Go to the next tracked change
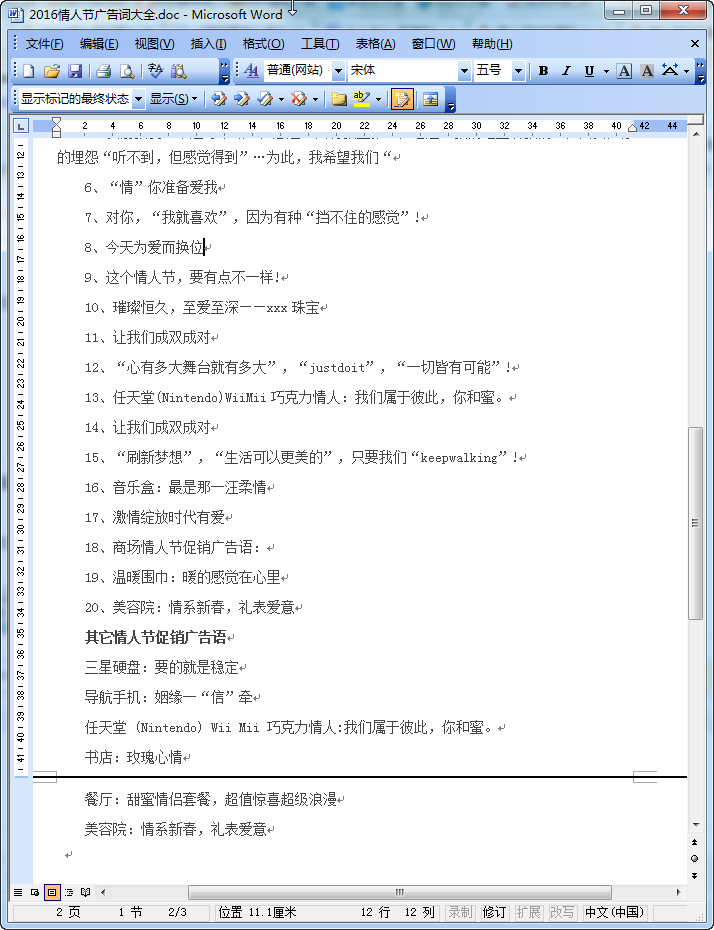Screen dimensions: 714x930 pyautogui.click(x=241, y=99)
